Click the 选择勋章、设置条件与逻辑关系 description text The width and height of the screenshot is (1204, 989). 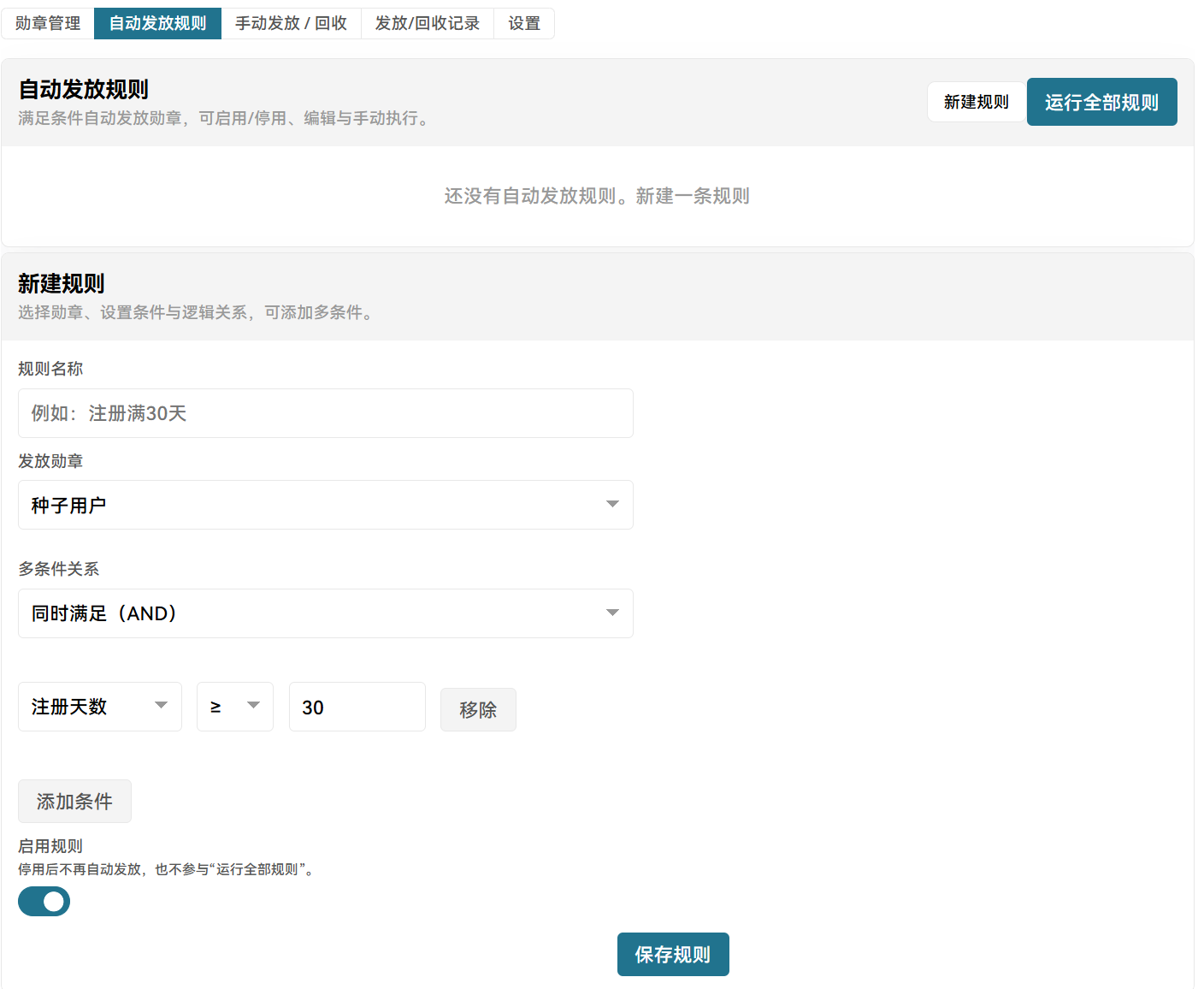(x=198, y=312)
